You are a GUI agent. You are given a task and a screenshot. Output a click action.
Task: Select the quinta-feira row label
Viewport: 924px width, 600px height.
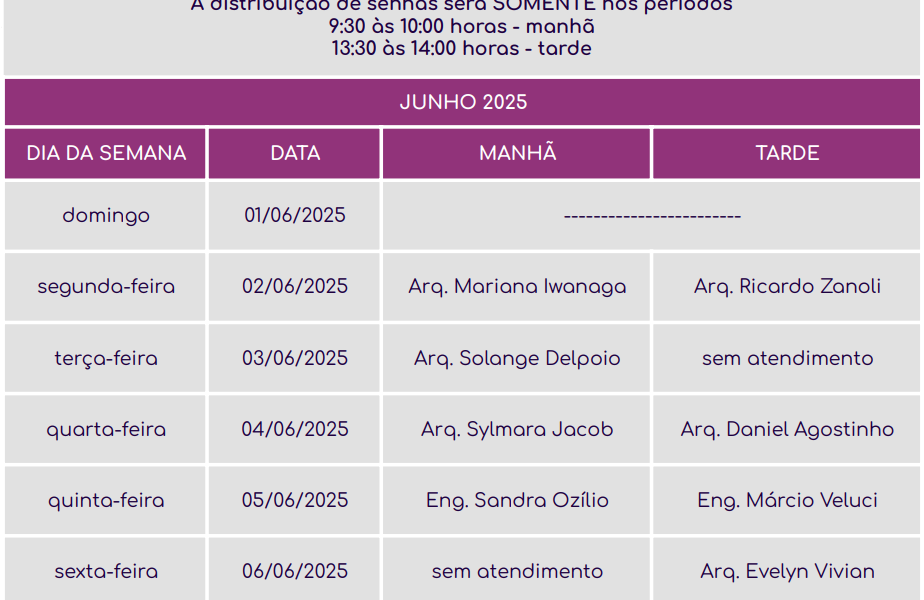pos(106,500)
